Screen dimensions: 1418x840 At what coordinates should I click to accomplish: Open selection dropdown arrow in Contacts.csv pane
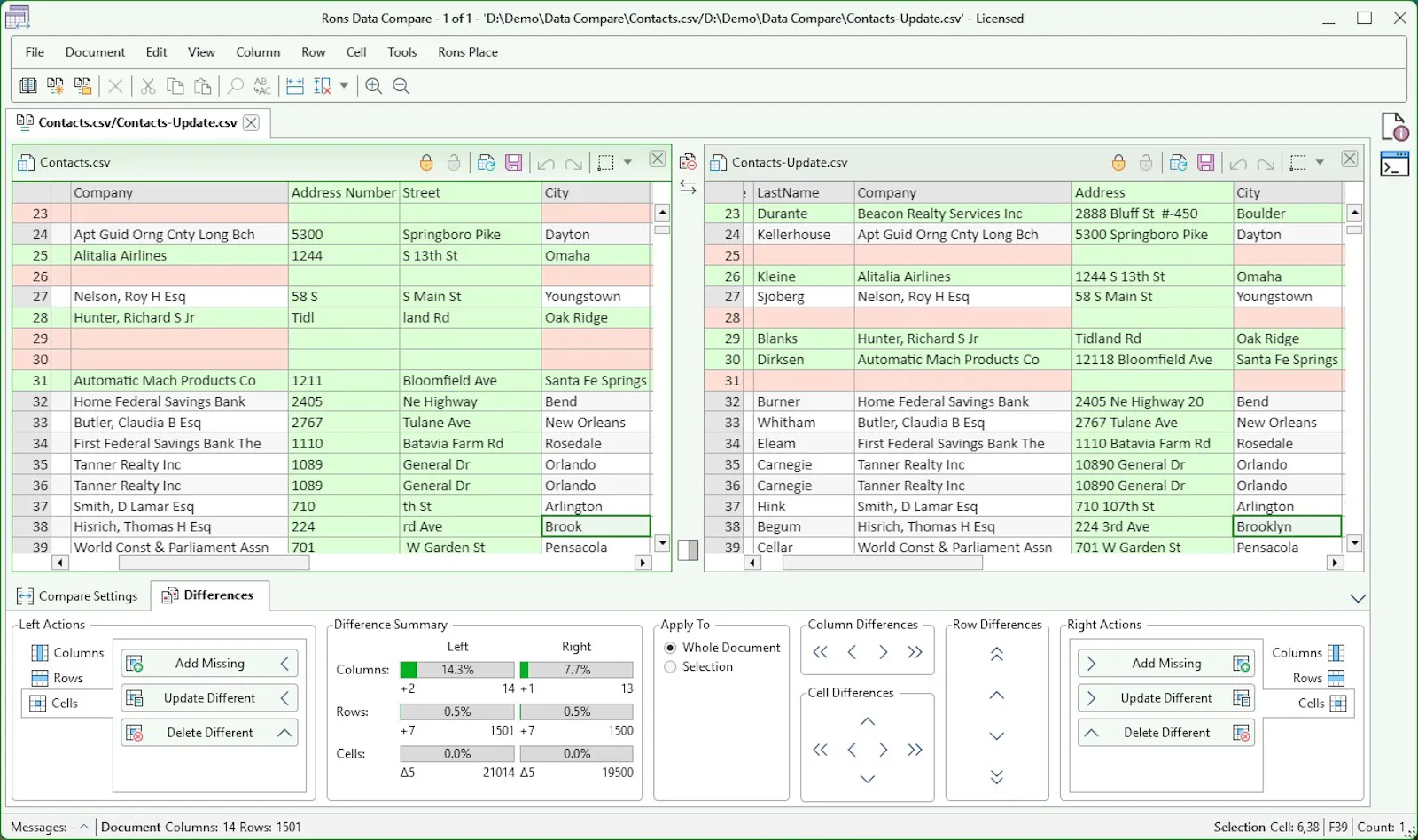pyautogui.click(x=627, y=162)
